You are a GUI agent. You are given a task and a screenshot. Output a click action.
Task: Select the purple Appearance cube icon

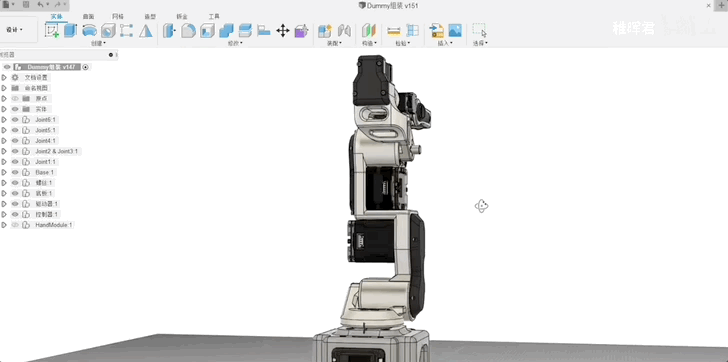[x=302, y=31]
